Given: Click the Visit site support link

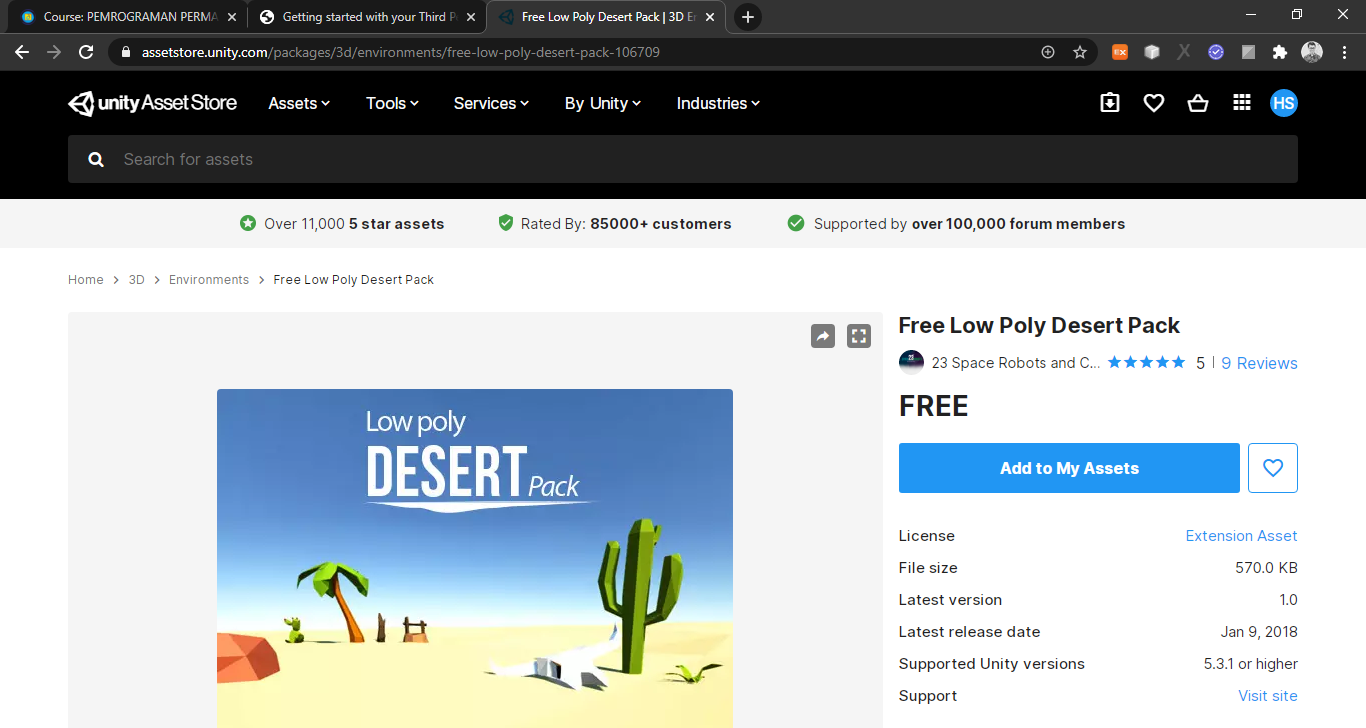Looking at the screenshot, I should click(1268, 696).
